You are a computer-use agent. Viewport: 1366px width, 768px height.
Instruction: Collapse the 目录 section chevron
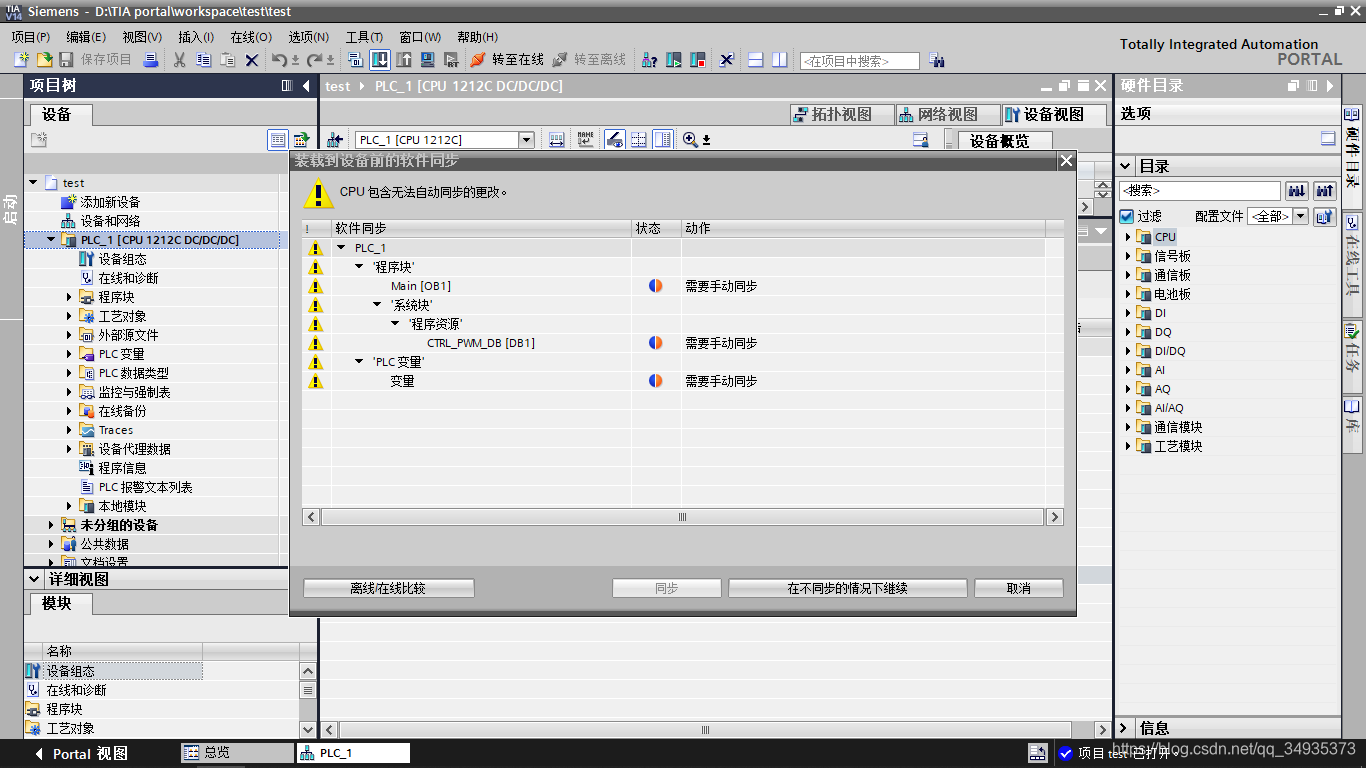[1126, 166]
